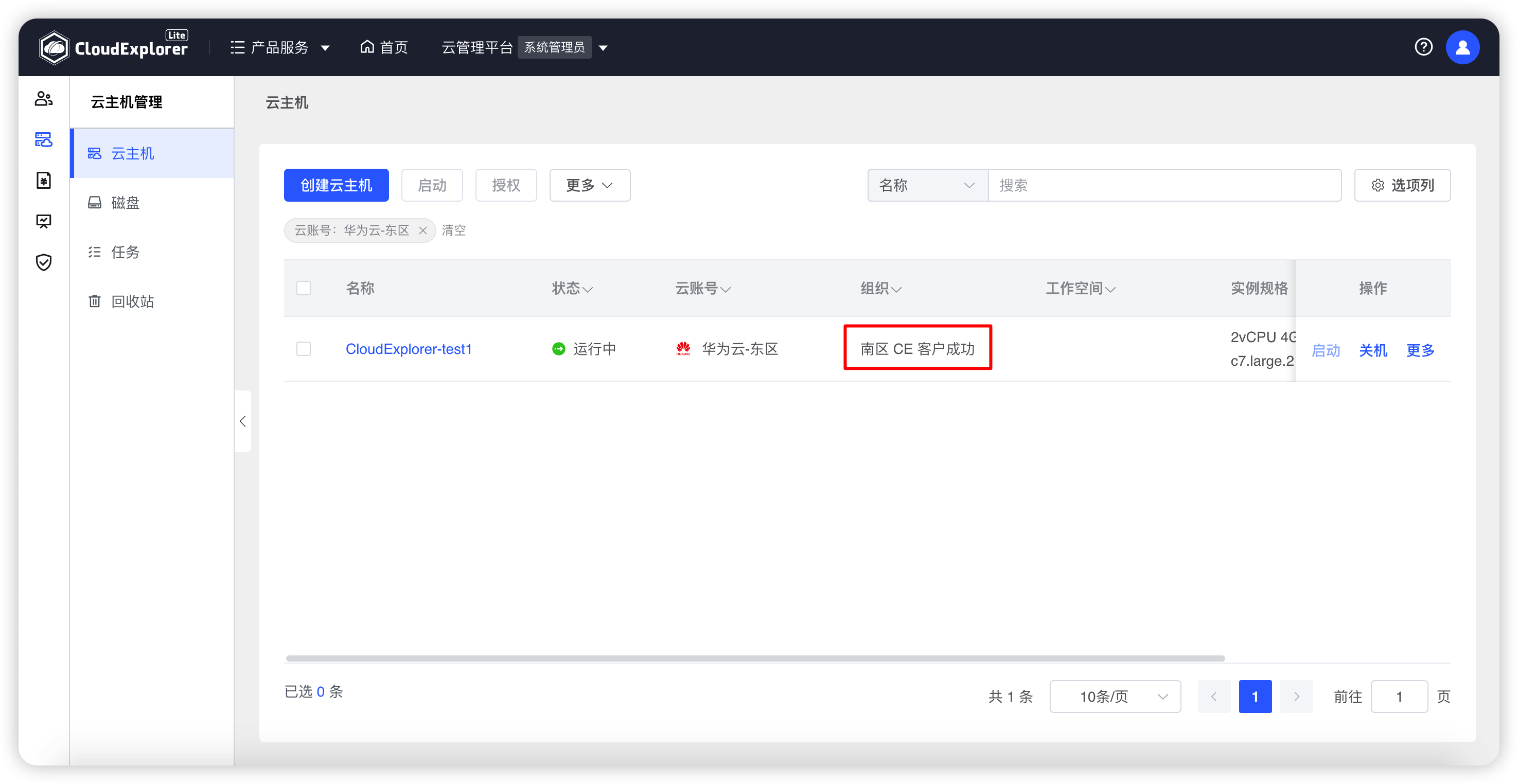1518x784 pixels.
Task: Click the CloudExplorer Lite logo
Action: click(113, 47)
